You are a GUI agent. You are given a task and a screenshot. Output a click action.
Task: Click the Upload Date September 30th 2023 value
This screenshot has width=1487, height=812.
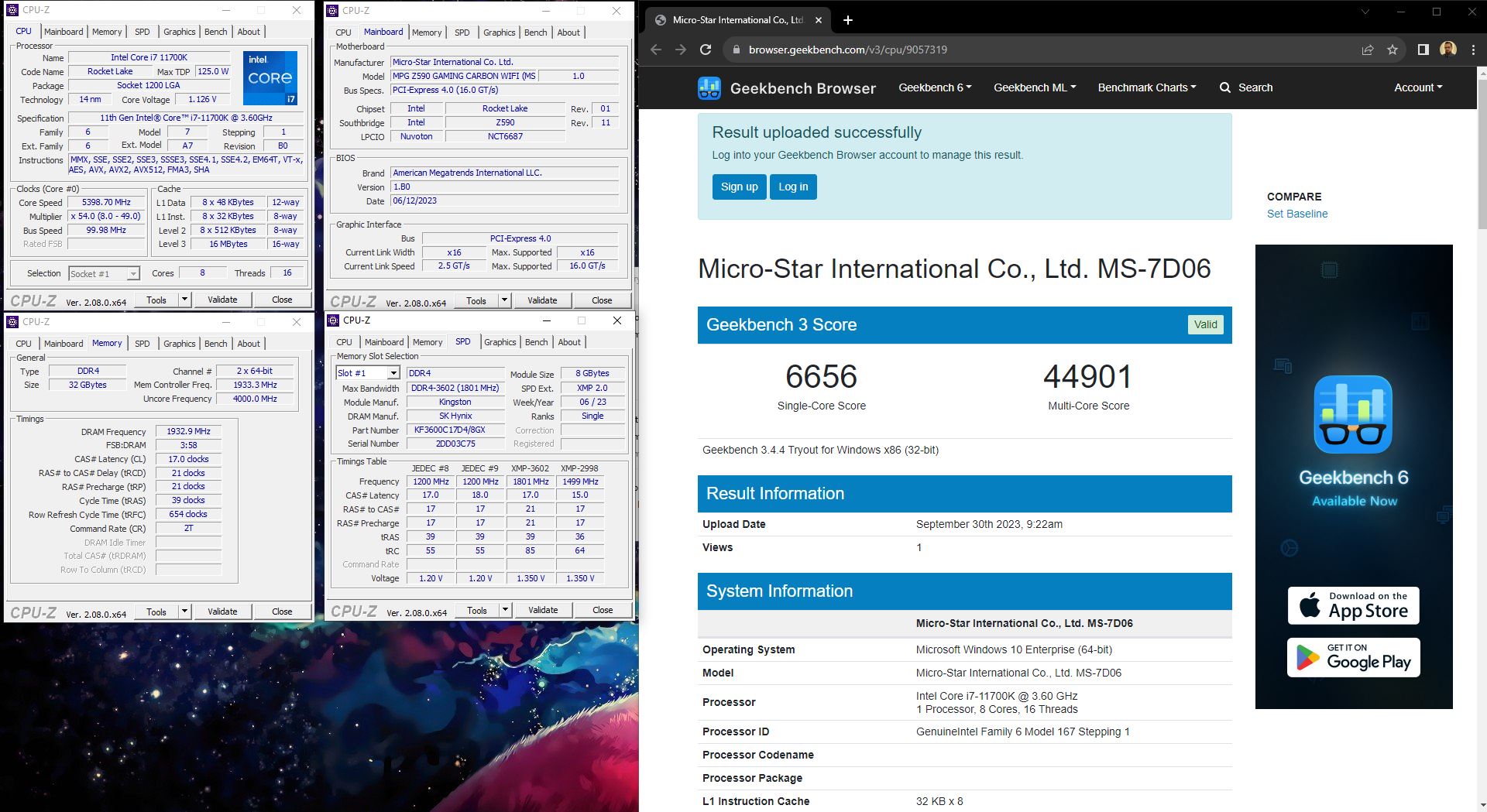tap(989, 524)
